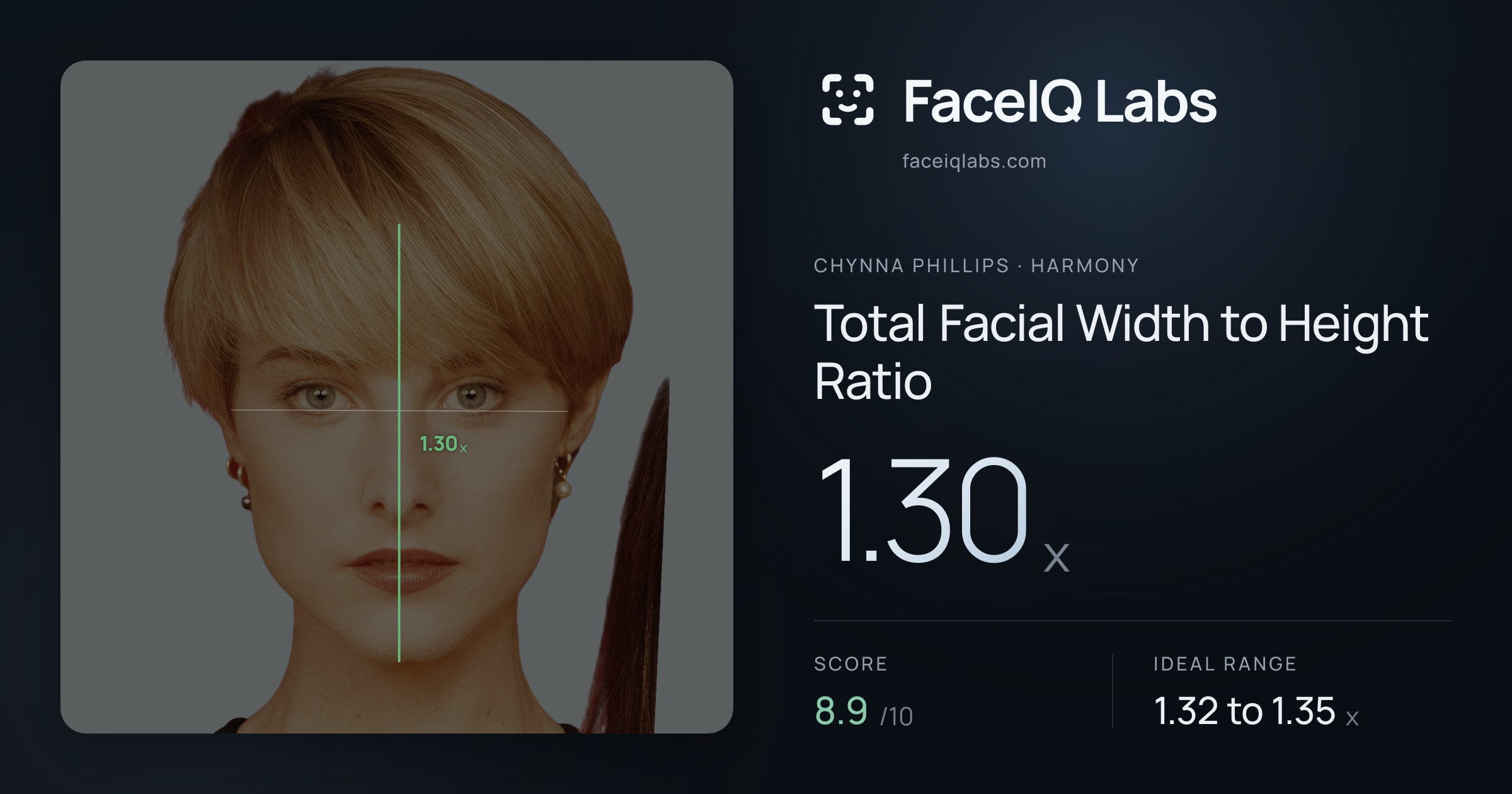The image size is (1512, 794).
Task: Click the FaceIQ Labs face-scan logo icon
Action: click(847, 100)
